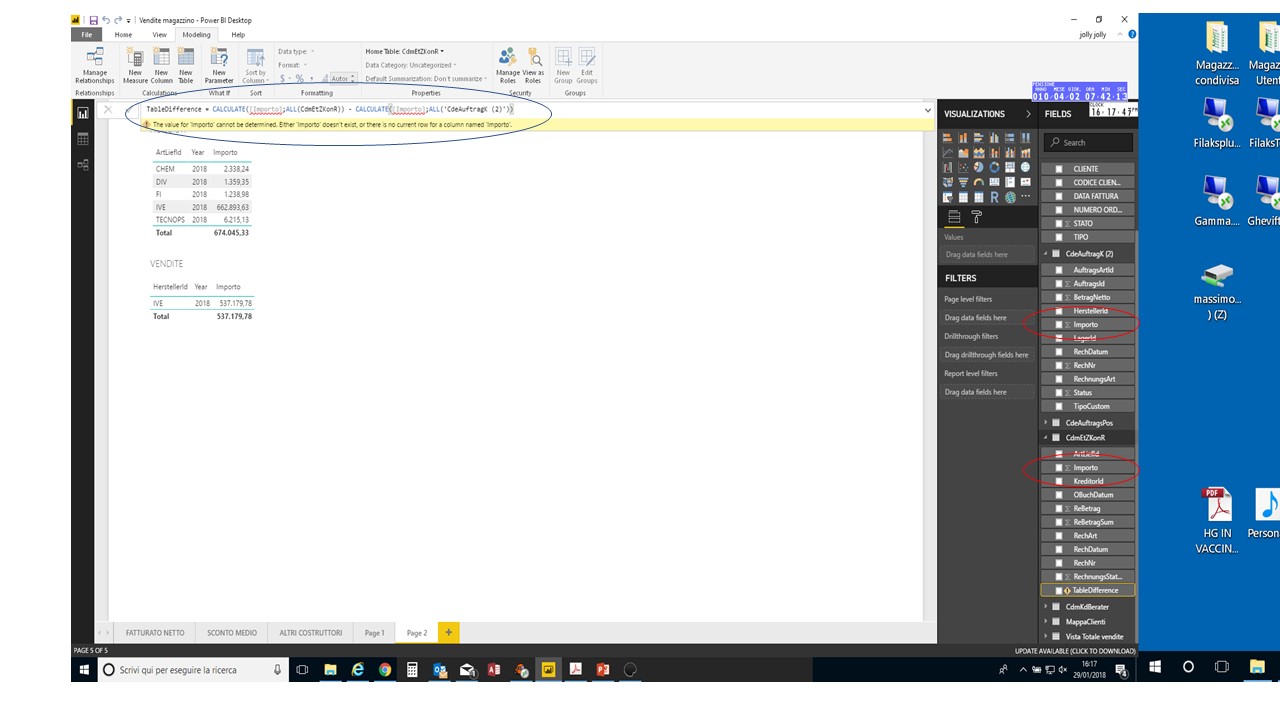This screenshot has height=720, width=1280.
Task: Select the Fields well tab icon
Action: [x=953, y=216]
